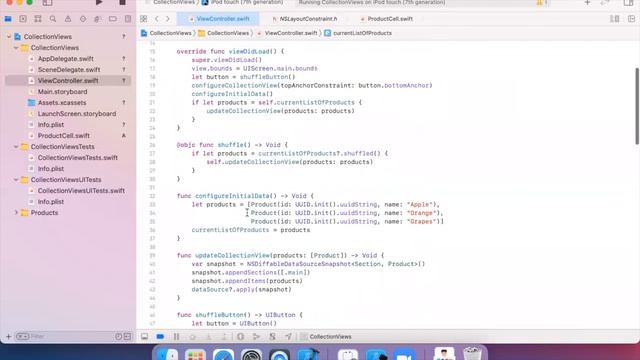
Task: Expand the Products group
Action: click(x=16, y=213)
